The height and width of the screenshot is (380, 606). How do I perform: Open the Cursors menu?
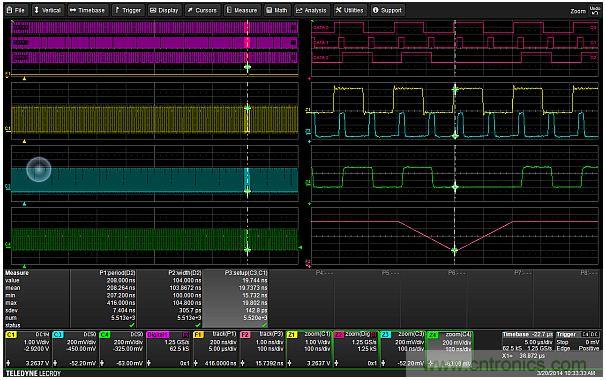pos(202,10)
